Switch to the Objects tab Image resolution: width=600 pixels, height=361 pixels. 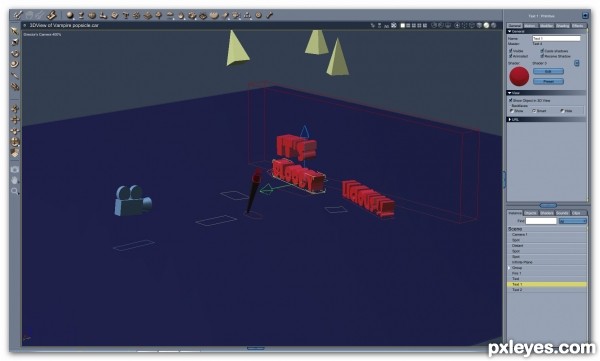(x=531, y=213)
